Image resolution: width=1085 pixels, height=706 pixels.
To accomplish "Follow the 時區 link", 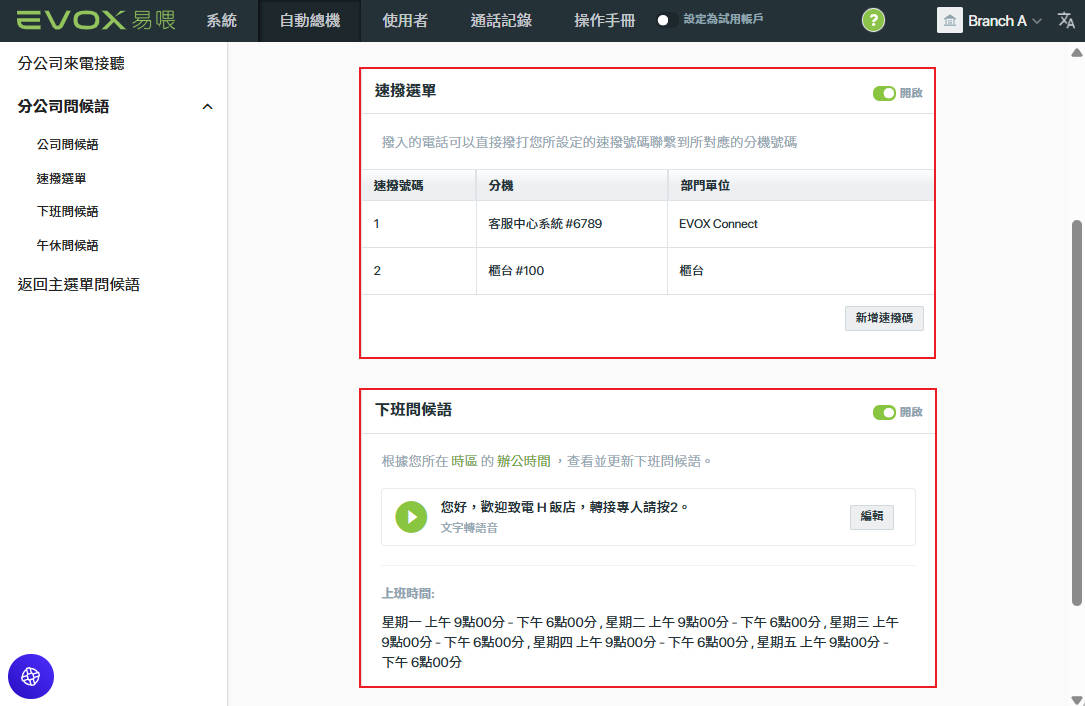I will click(464, 461).
